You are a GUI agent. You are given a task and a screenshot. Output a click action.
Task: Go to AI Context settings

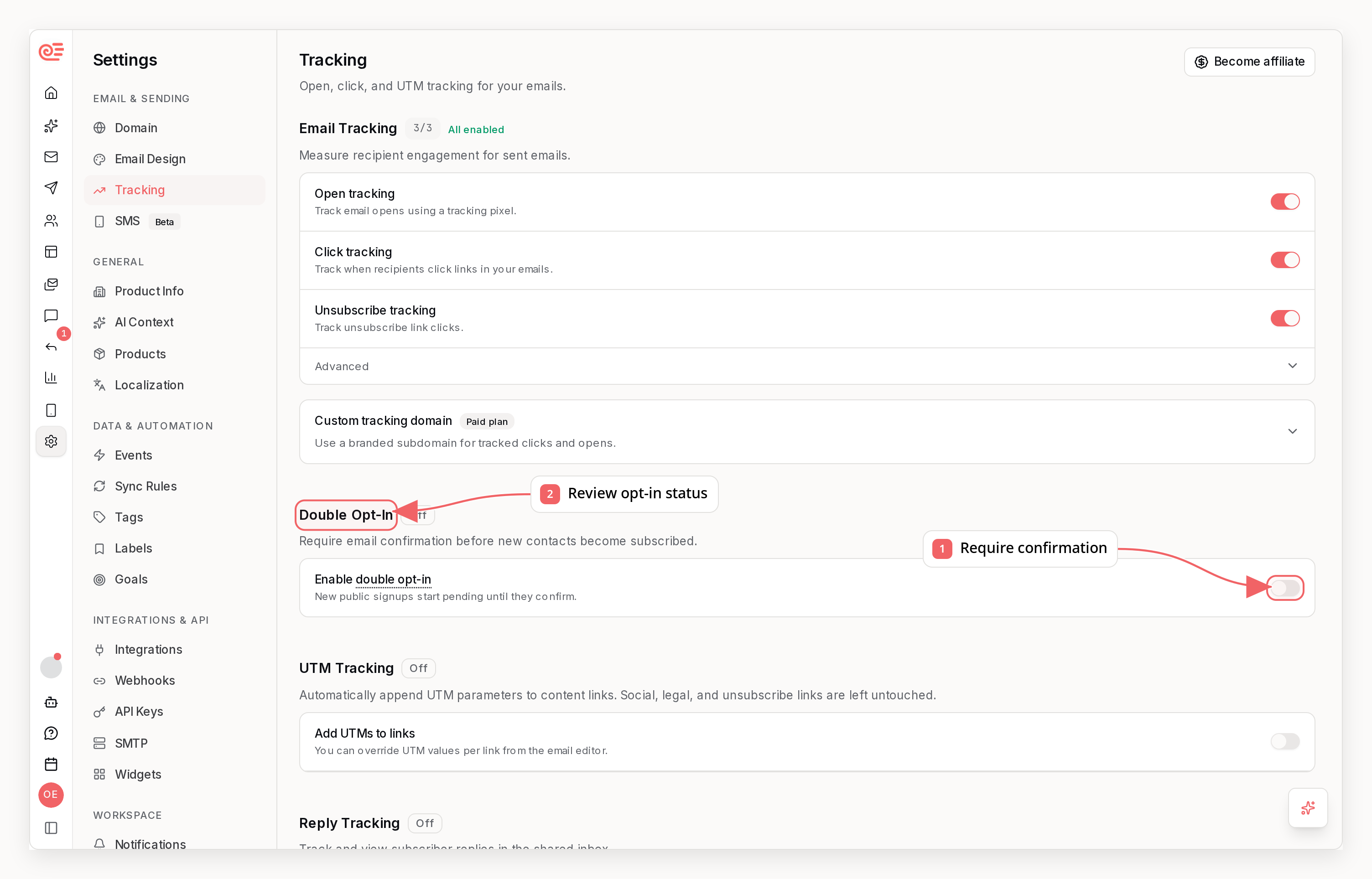point(175,322)
